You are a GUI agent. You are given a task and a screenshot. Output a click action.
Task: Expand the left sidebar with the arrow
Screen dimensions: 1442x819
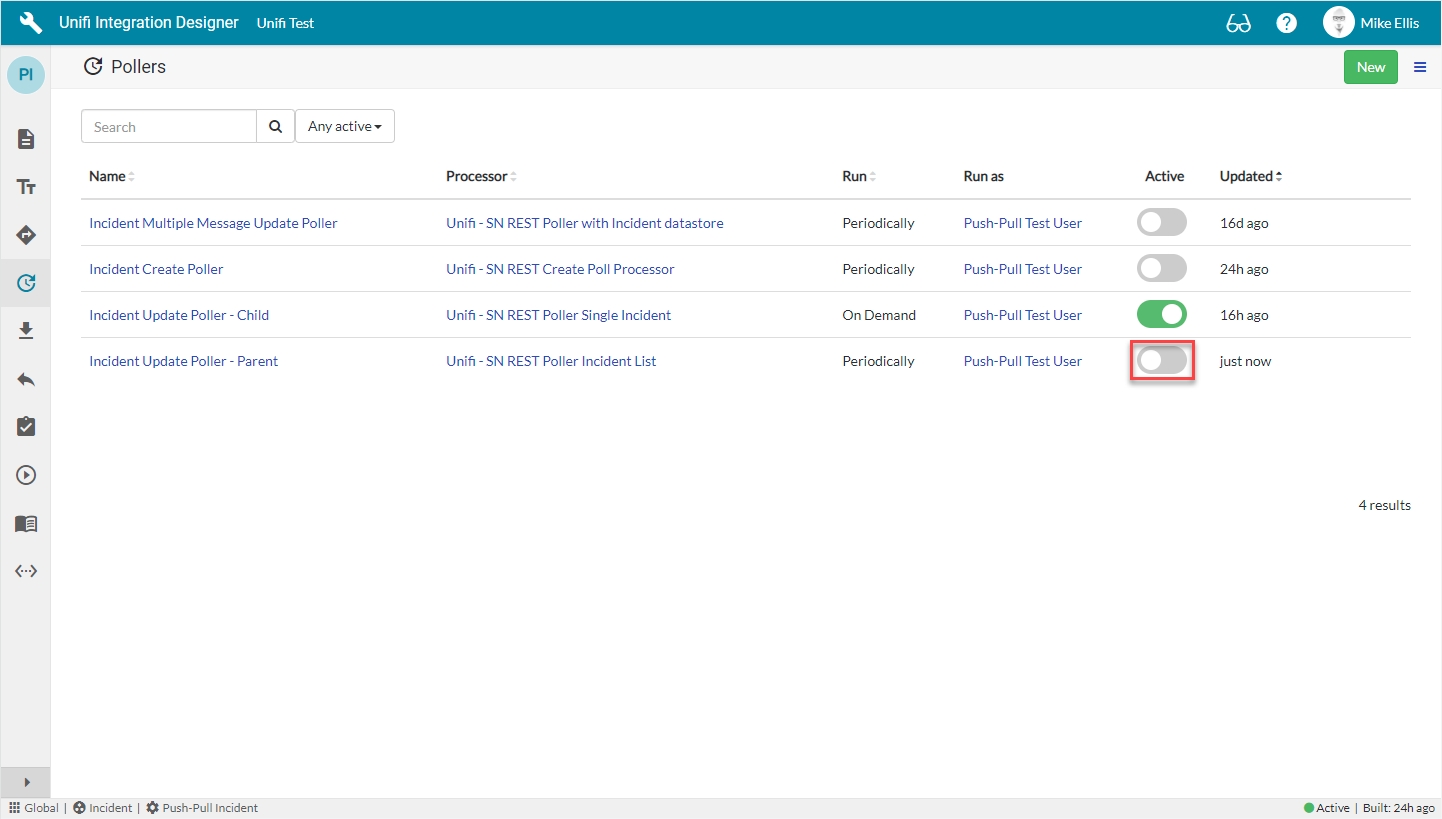[x=26, y=782]
